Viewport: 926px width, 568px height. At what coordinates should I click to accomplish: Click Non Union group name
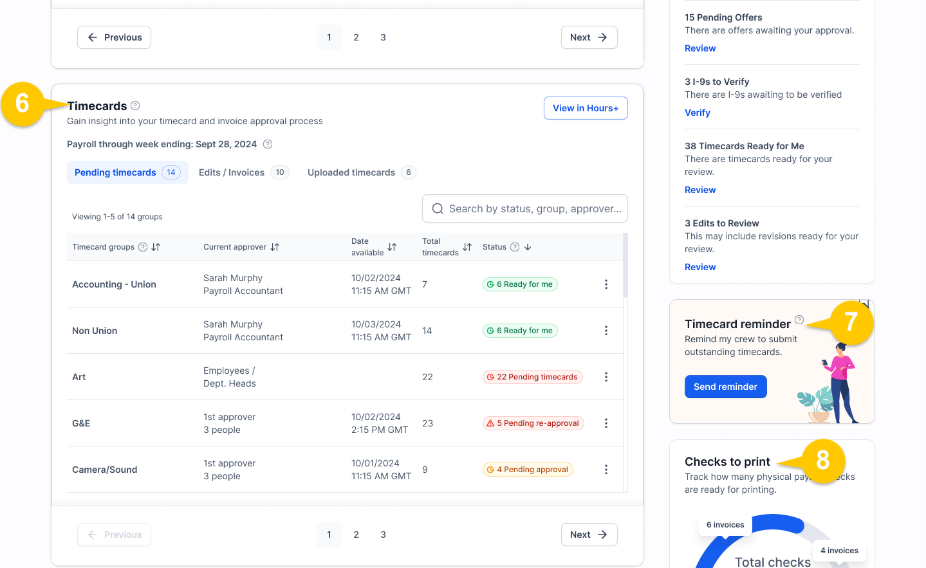coord(94,331)
